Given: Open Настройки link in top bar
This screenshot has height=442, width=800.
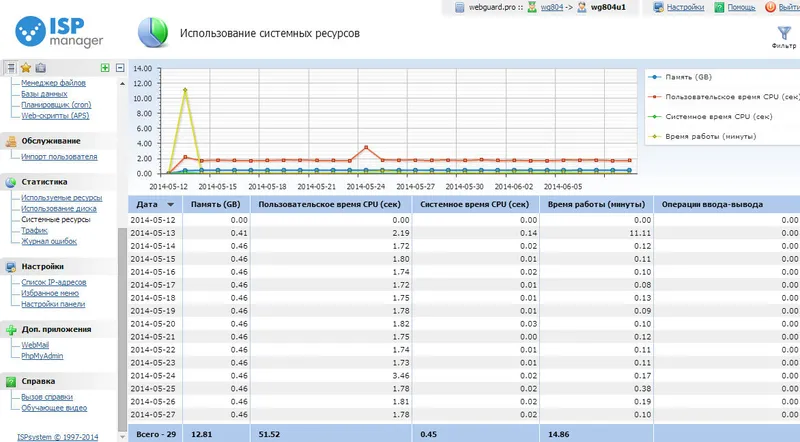Looking at the screenshot, I should (685, 7).
